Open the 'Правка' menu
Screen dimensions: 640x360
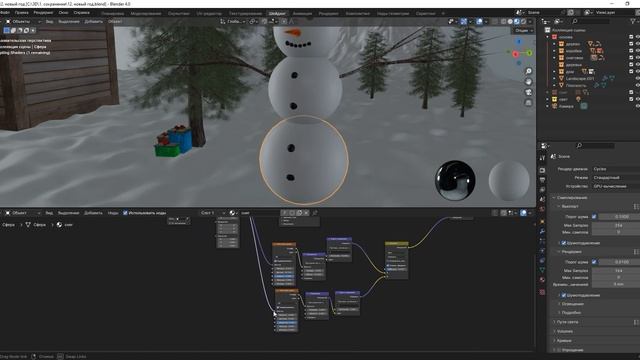click(x=22, y=13)
